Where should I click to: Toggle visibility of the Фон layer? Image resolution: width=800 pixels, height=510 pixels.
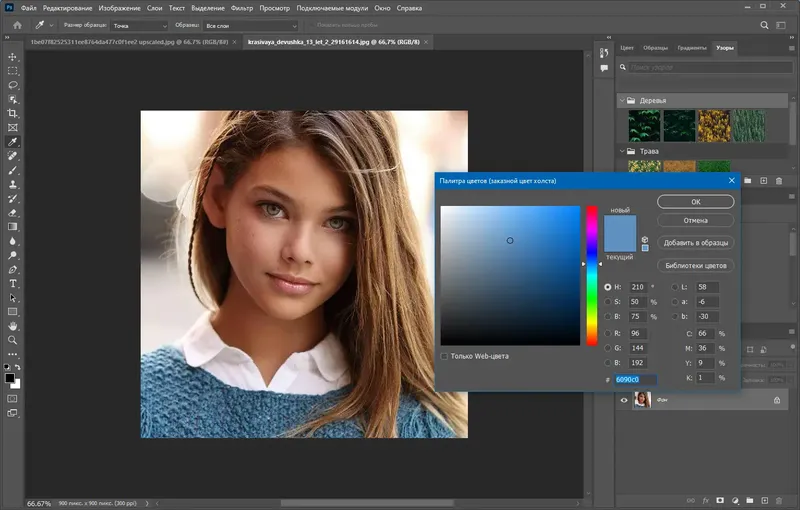(626, 400)
